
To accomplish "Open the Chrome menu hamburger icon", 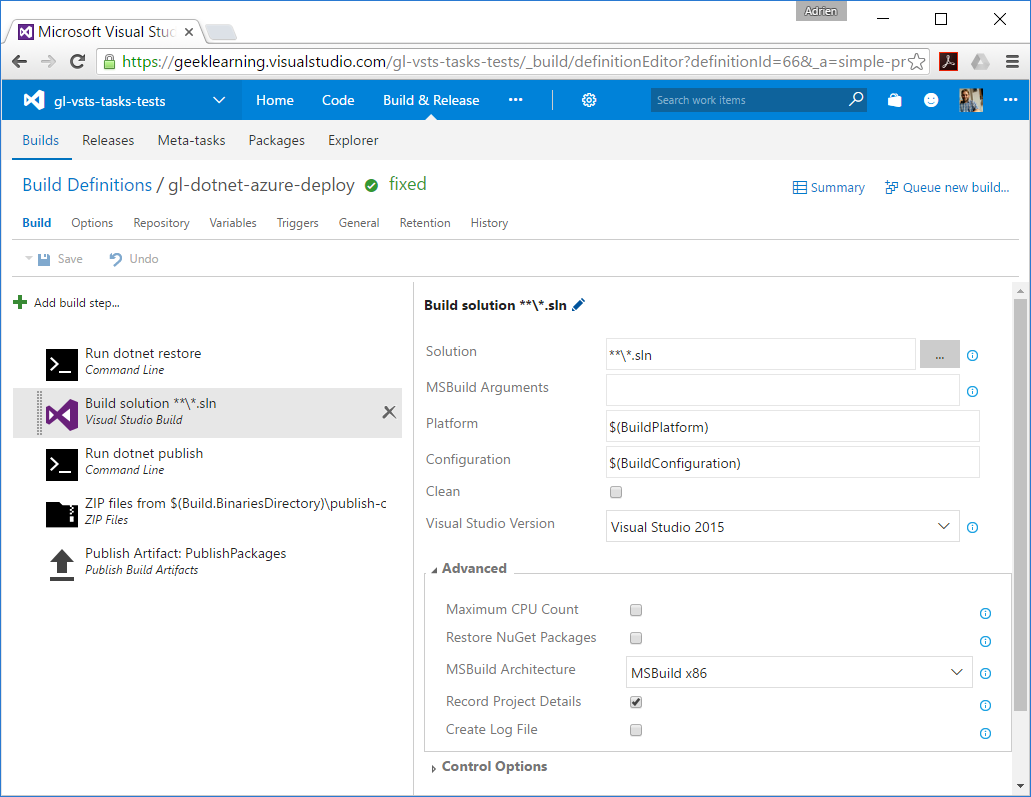I will [x=1012, y=62].
